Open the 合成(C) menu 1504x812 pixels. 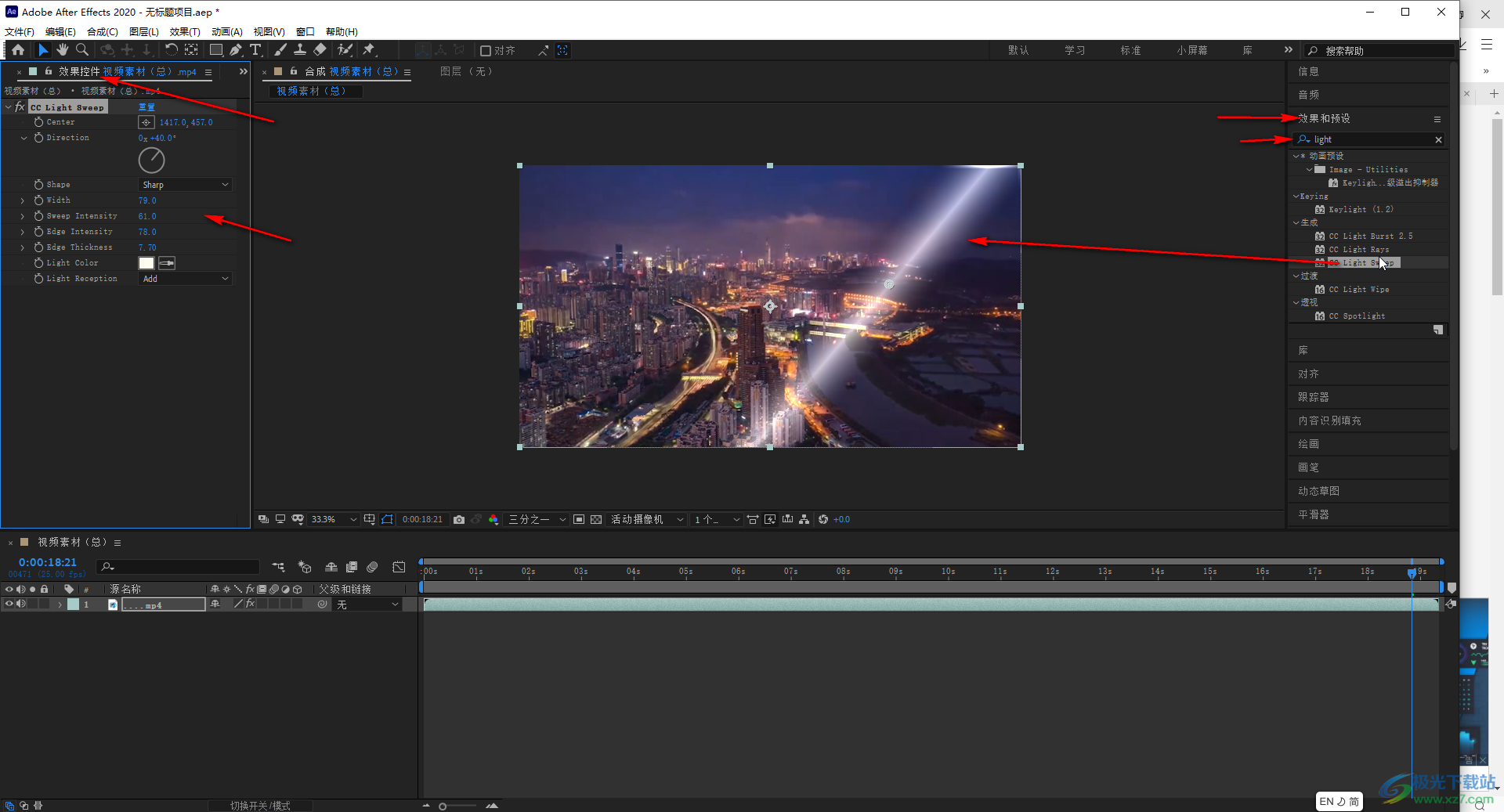(103, 32)
